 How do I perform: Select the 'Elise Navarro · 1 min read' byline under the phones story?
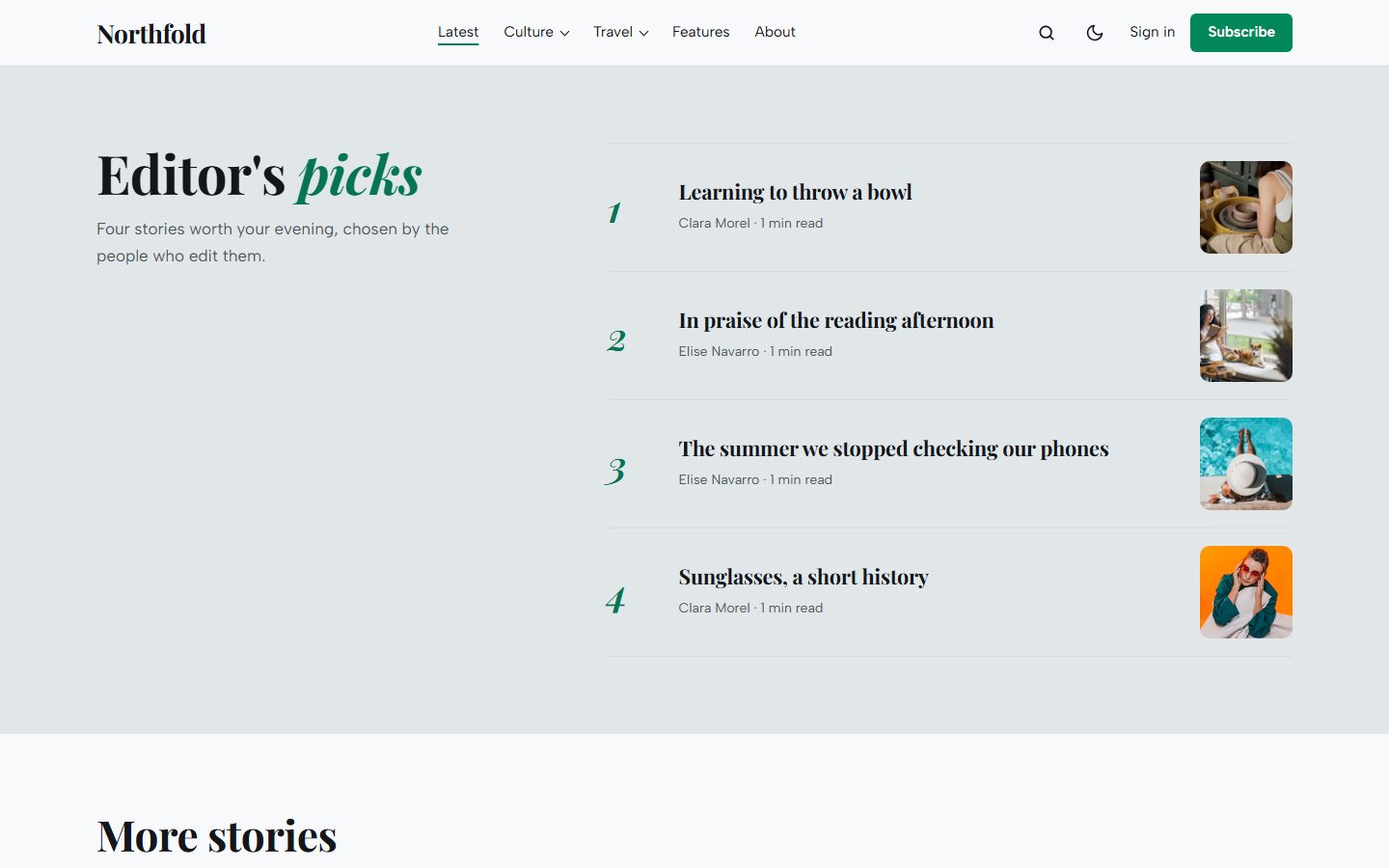755,479
